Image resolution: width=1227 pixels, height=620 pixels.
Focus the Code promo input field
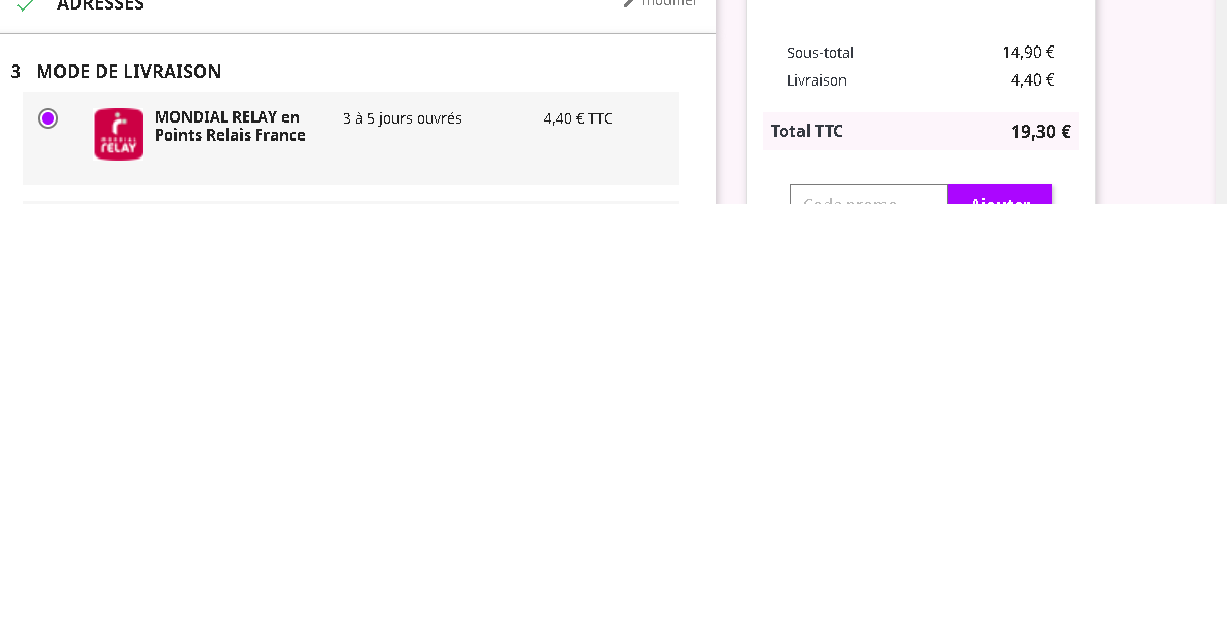click(x=868, y=197)
